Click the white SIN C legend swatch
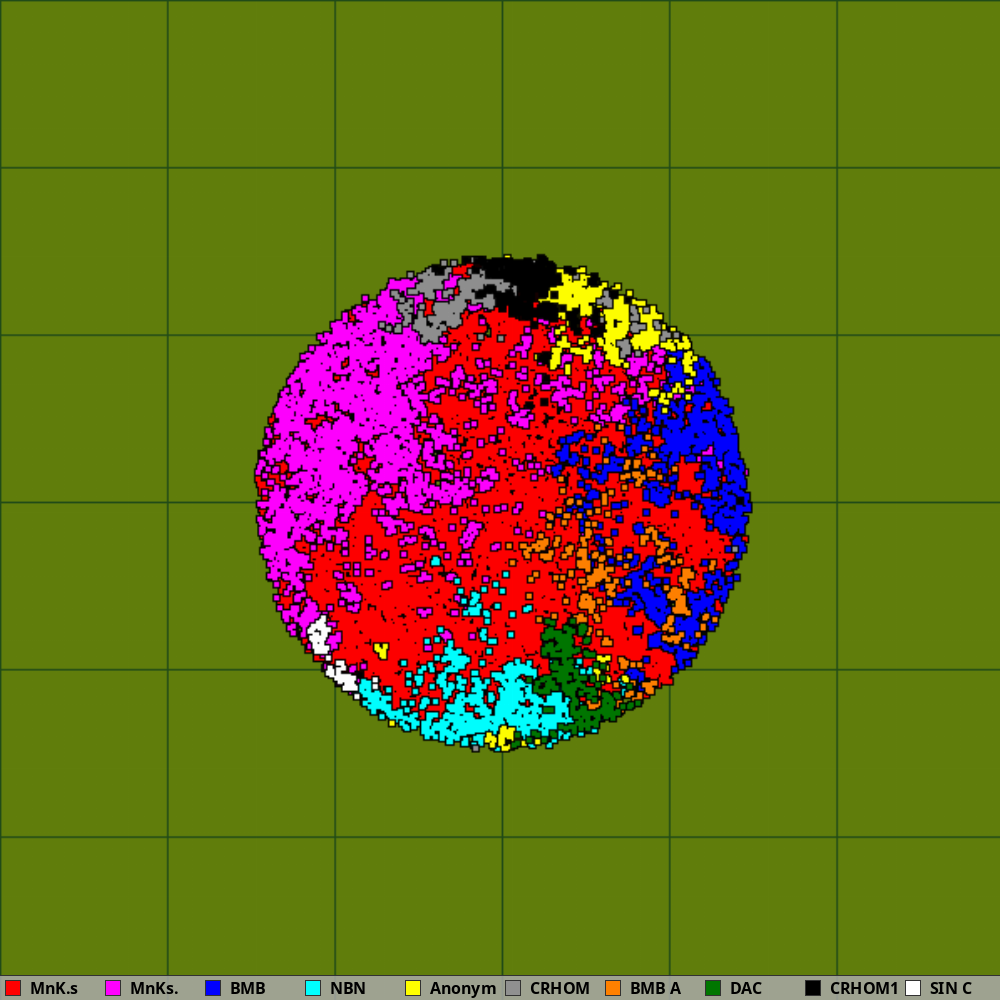Image resolution: width=1000 pixels, height=1000 pixels. point(914,988)
